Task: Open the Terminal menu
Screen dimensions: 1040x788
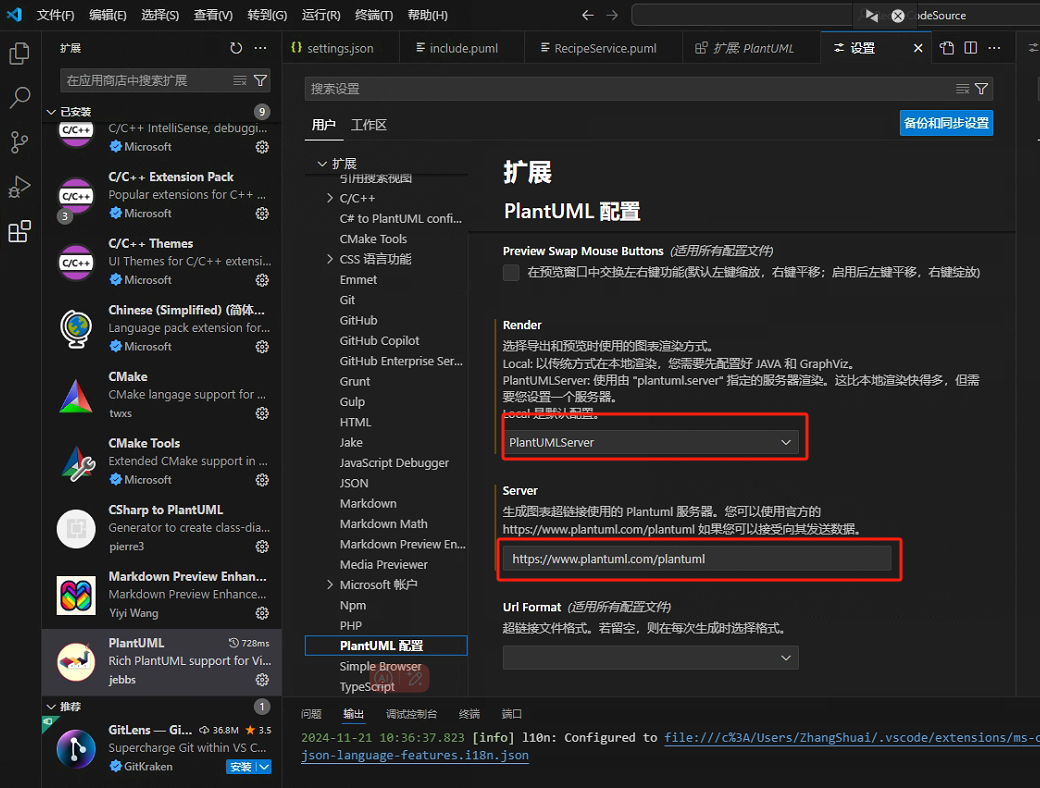Action: tap(373, 15)
